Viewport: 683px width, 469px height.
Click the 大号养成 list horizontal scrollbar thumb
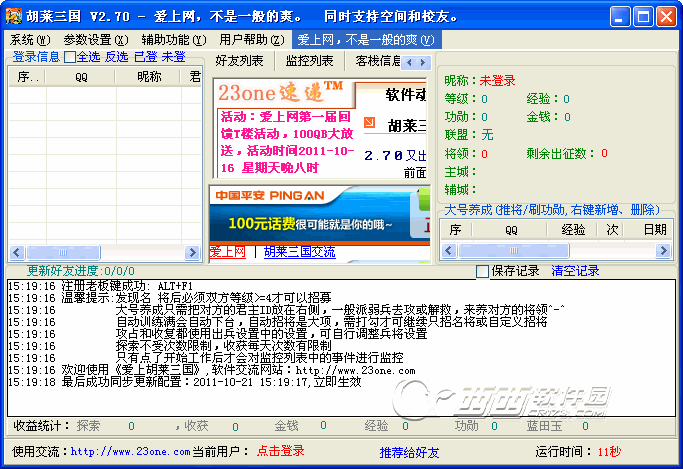[x=514, y=250]
